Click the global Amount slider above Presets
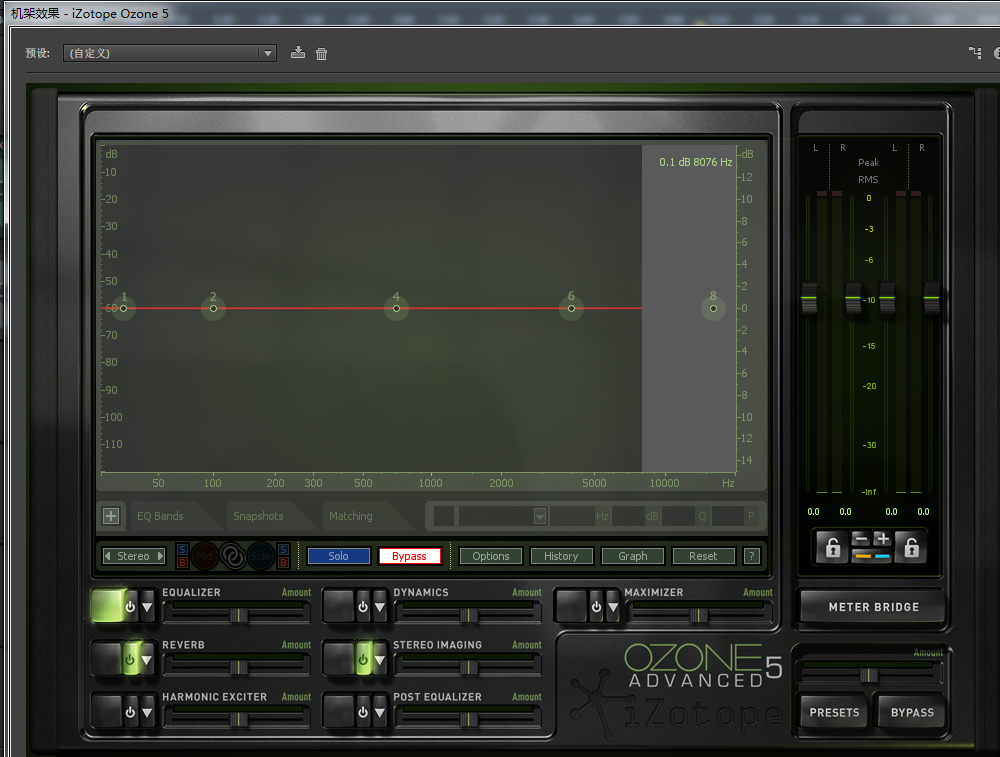 tap(870, 675)
